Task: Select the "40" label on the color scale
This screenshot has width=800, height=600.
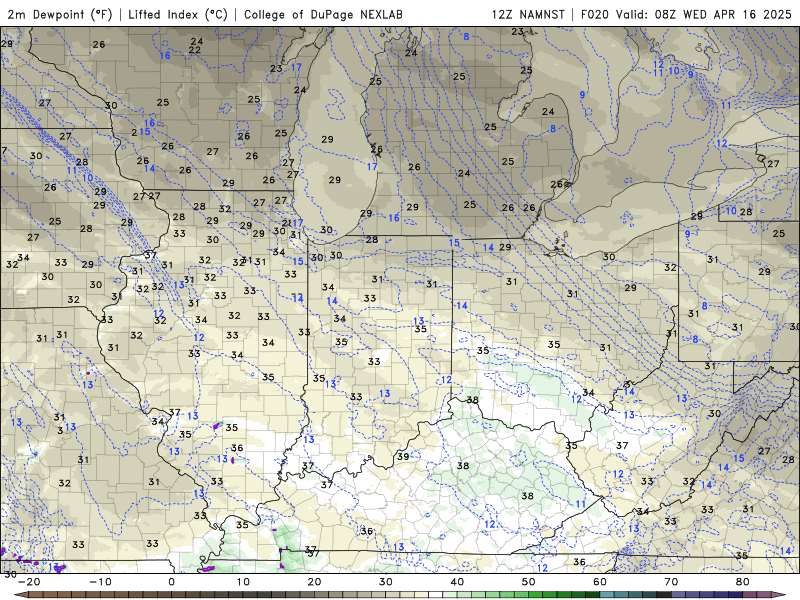Action: point(457,582)
